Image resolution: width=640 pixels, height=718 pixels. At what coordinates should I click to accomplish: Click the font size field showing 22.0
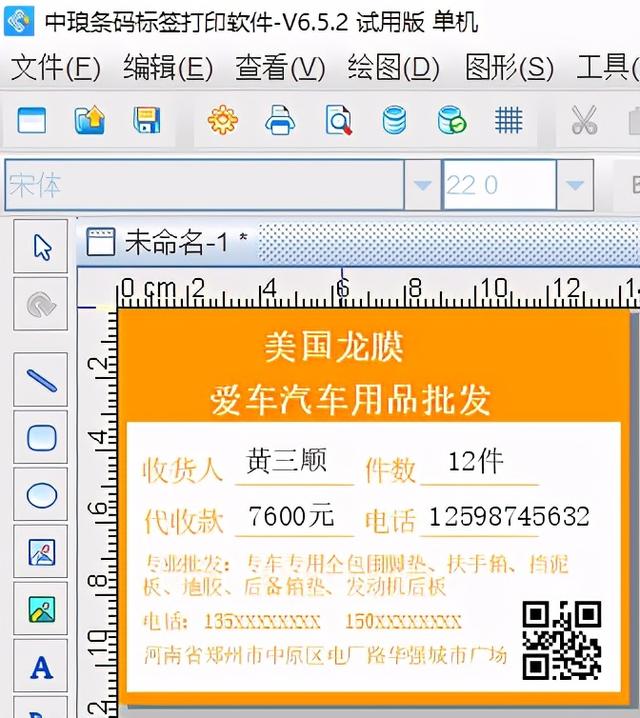point(499,185)
